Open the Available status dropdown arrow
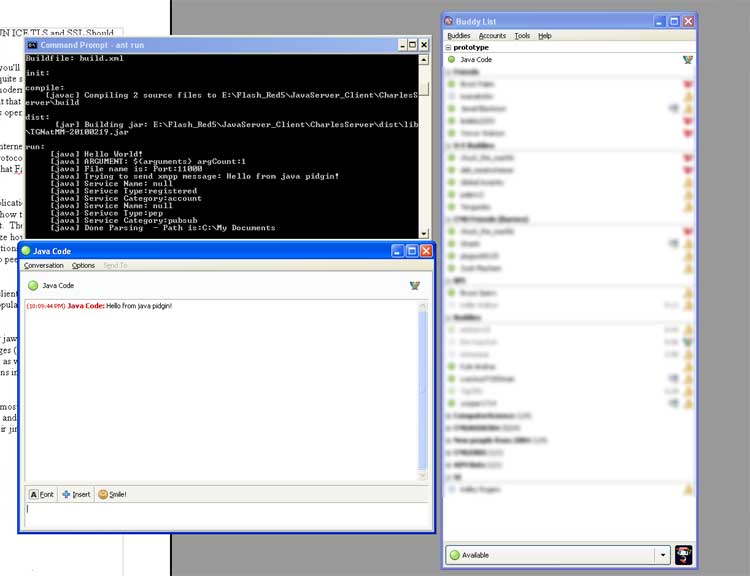 662,555
